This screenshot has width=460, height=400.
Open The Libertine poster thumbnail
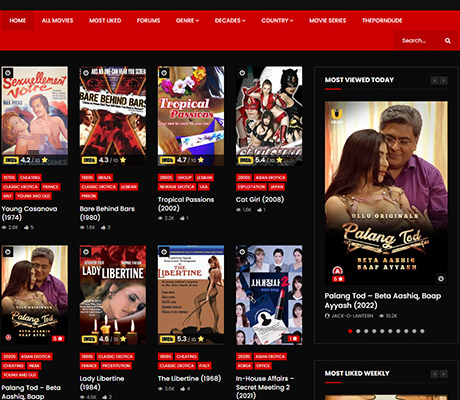pos(191,295)
